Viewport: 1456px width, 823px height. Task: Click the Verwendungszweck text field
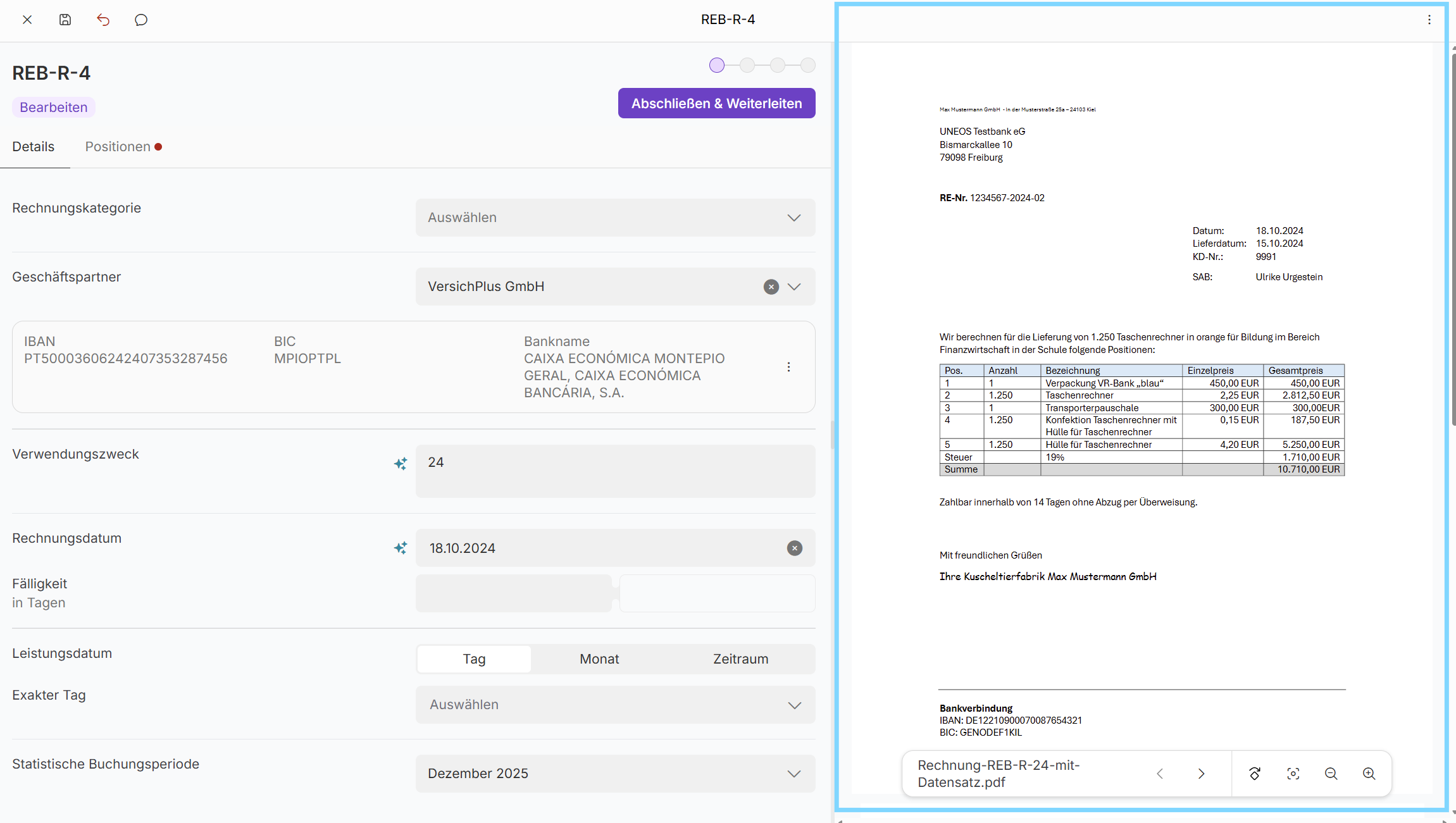tap(614, 471)
